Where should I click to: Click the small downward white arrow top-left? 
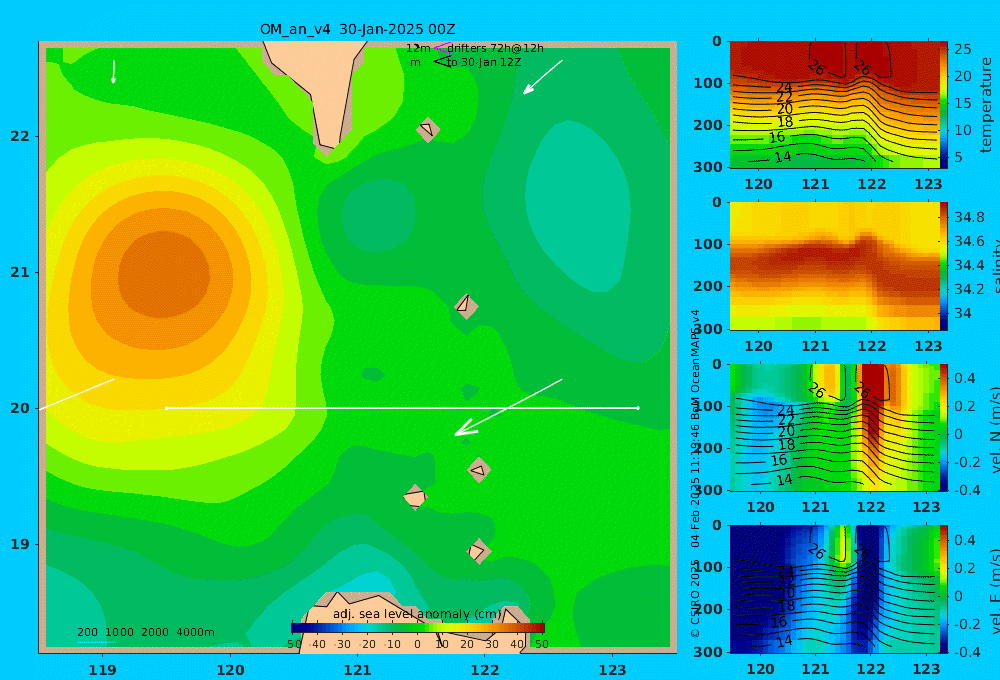tap(114, 72)
